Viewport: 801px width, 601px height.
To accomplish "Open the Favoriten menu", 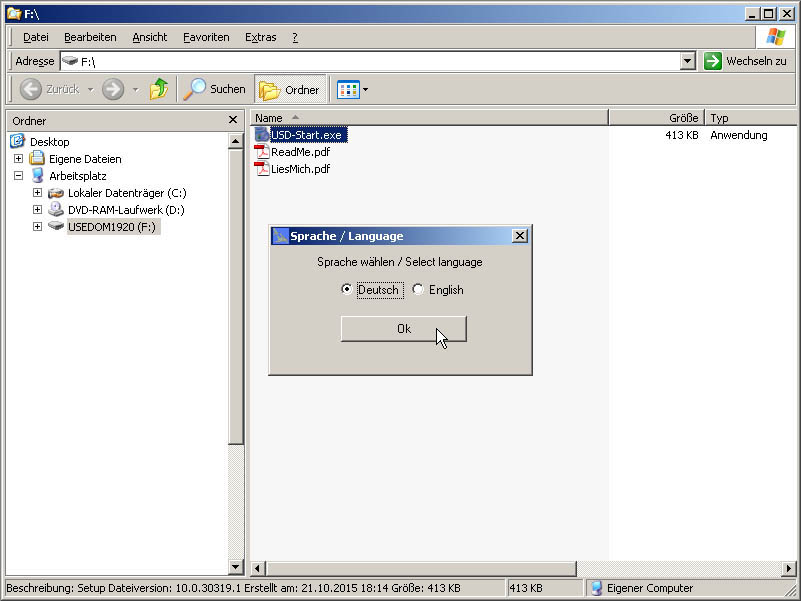I will coord(205,37).
